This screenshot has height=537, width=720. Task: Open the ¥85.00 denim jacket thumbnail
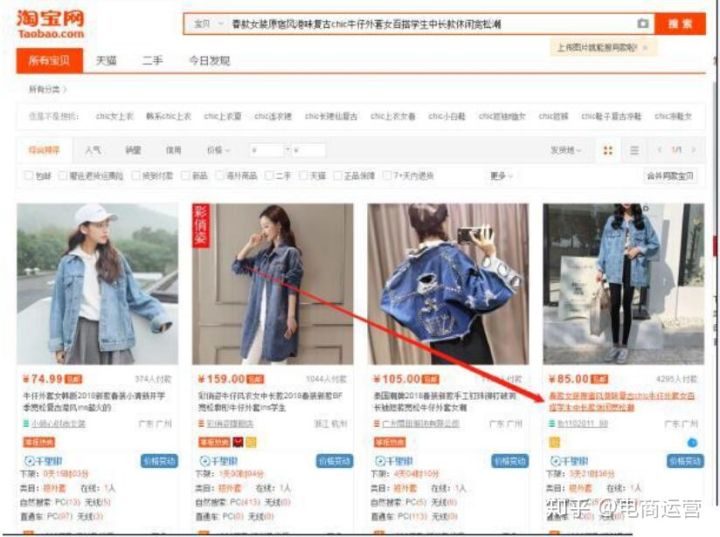624,284
